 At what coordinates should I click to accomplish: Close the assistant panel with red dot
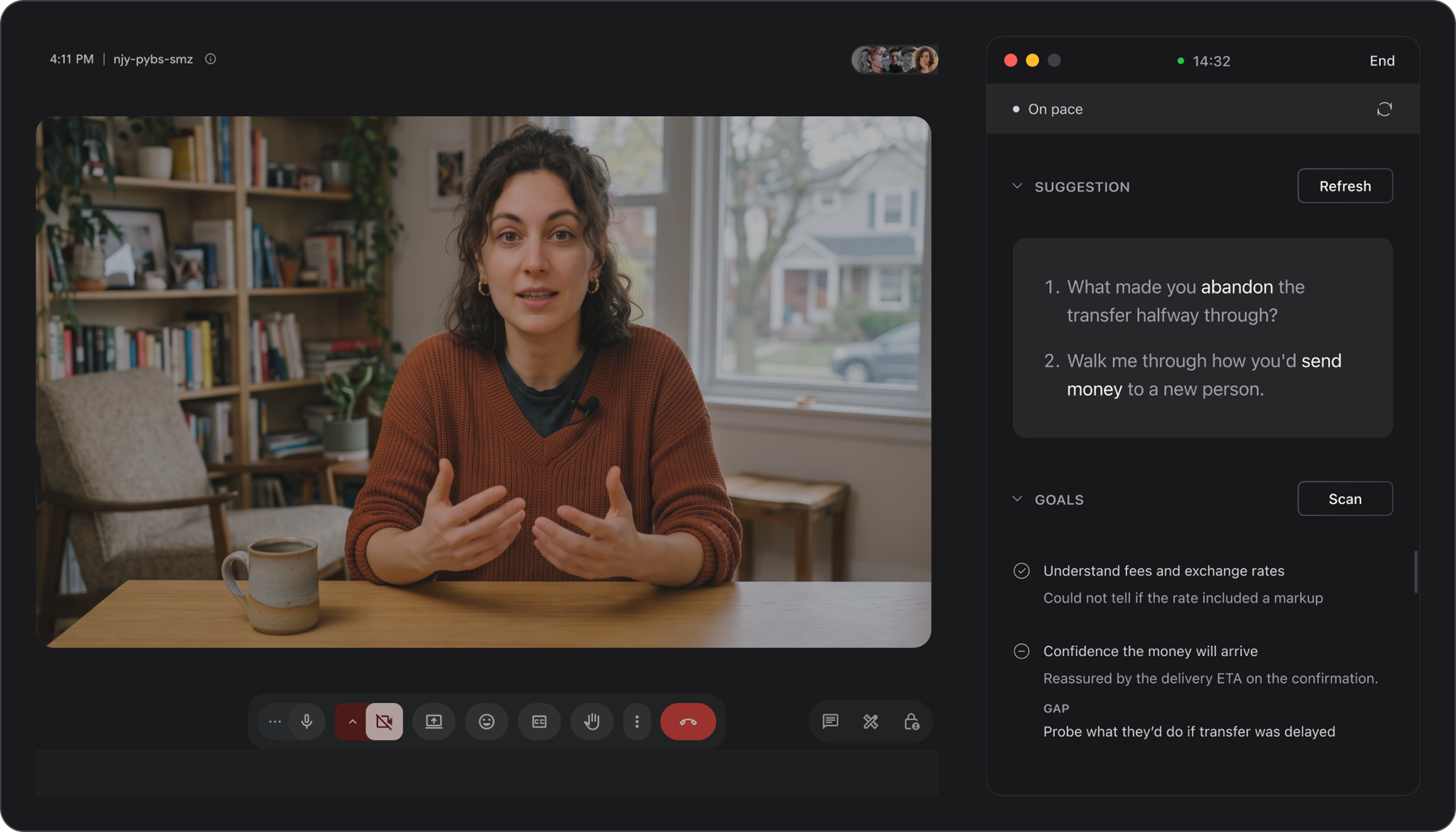(1010, 61)
